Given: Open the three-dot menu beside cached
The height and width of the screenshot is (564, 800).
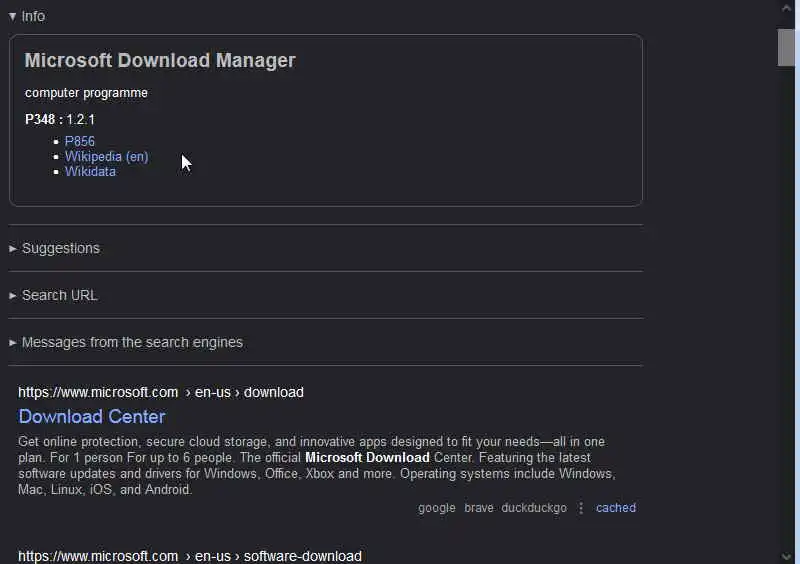Looking at the screenshot, I should point(581,508).
